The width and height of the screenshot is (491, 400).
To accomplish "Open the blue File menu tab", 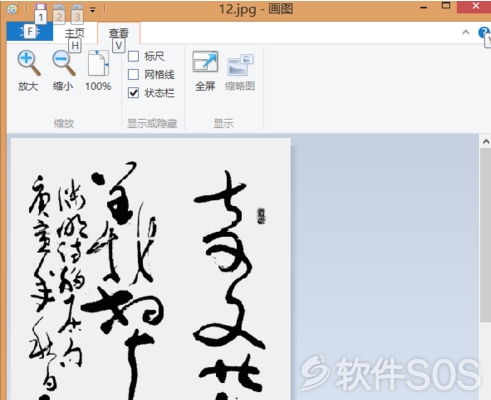I will [30, 32].
